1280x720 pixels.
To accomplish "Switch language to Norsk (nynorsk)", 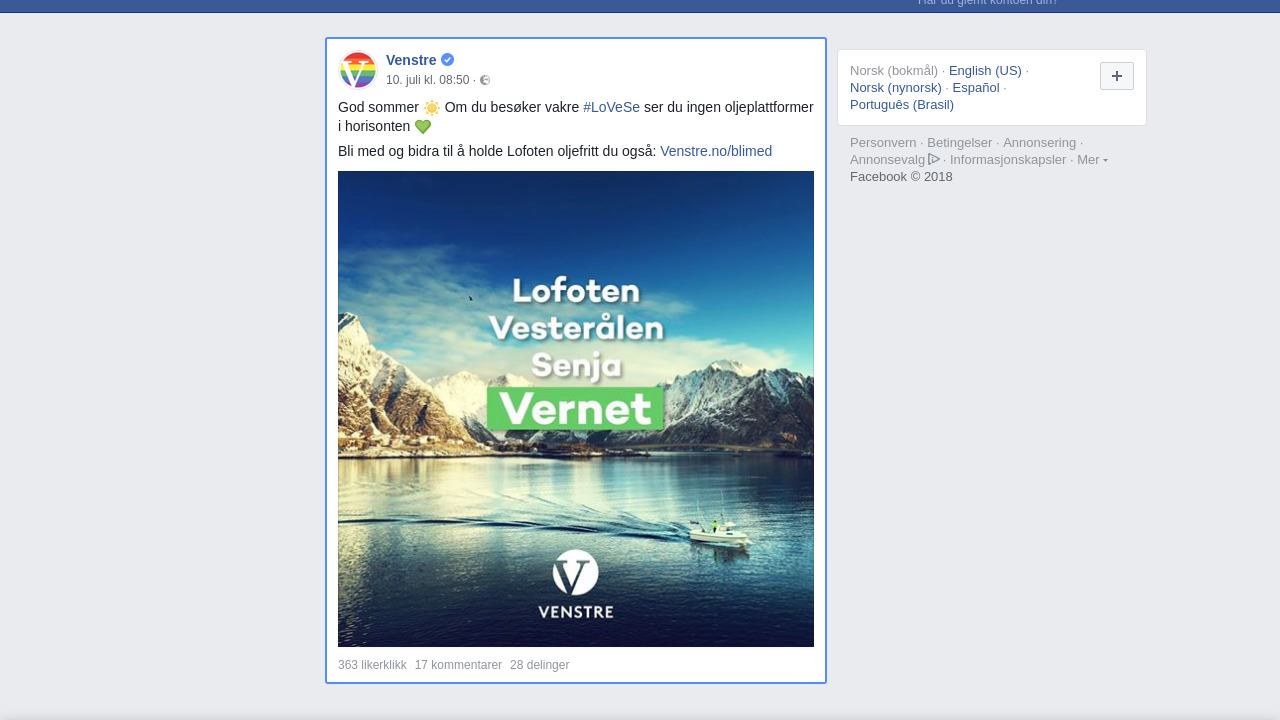I will 896,87.
